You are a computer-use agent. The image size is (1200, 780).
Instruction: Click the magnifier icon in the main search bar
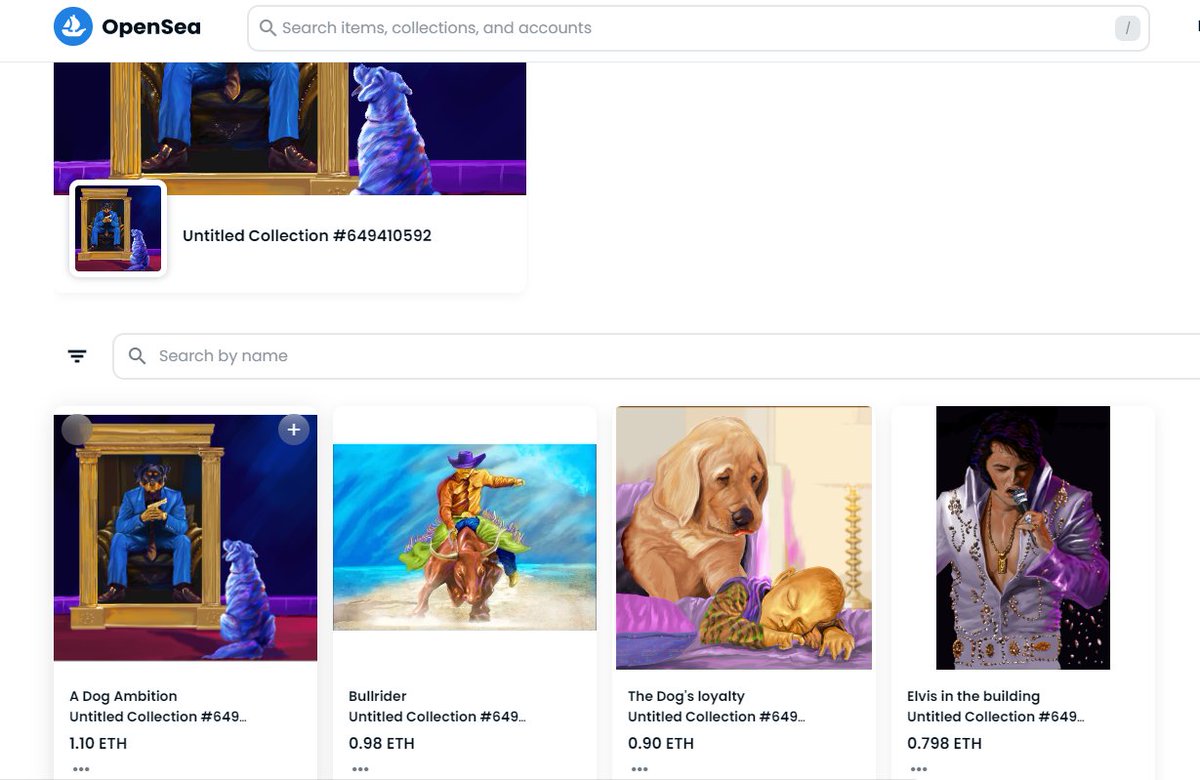(x=268, y=28)
